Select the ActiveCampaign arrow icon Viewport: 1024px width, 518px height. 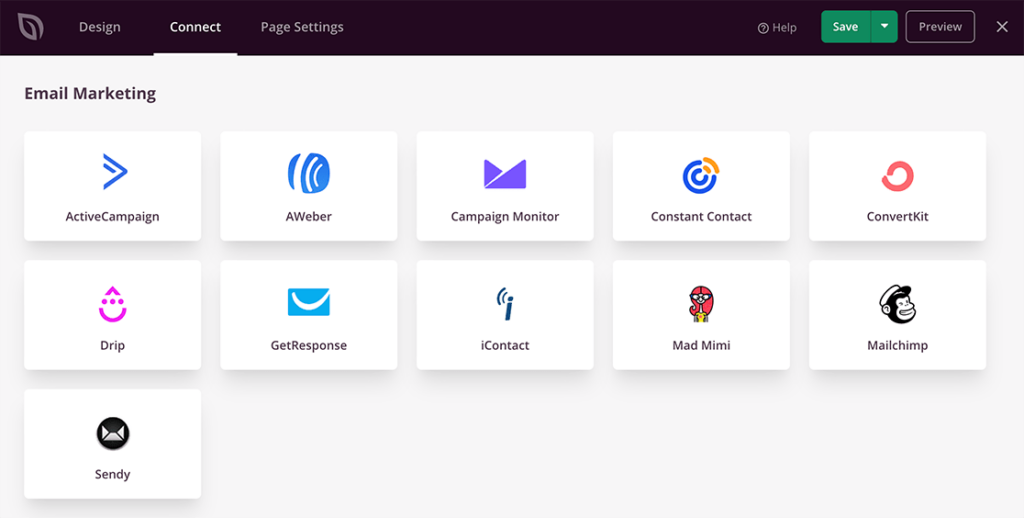115,171
